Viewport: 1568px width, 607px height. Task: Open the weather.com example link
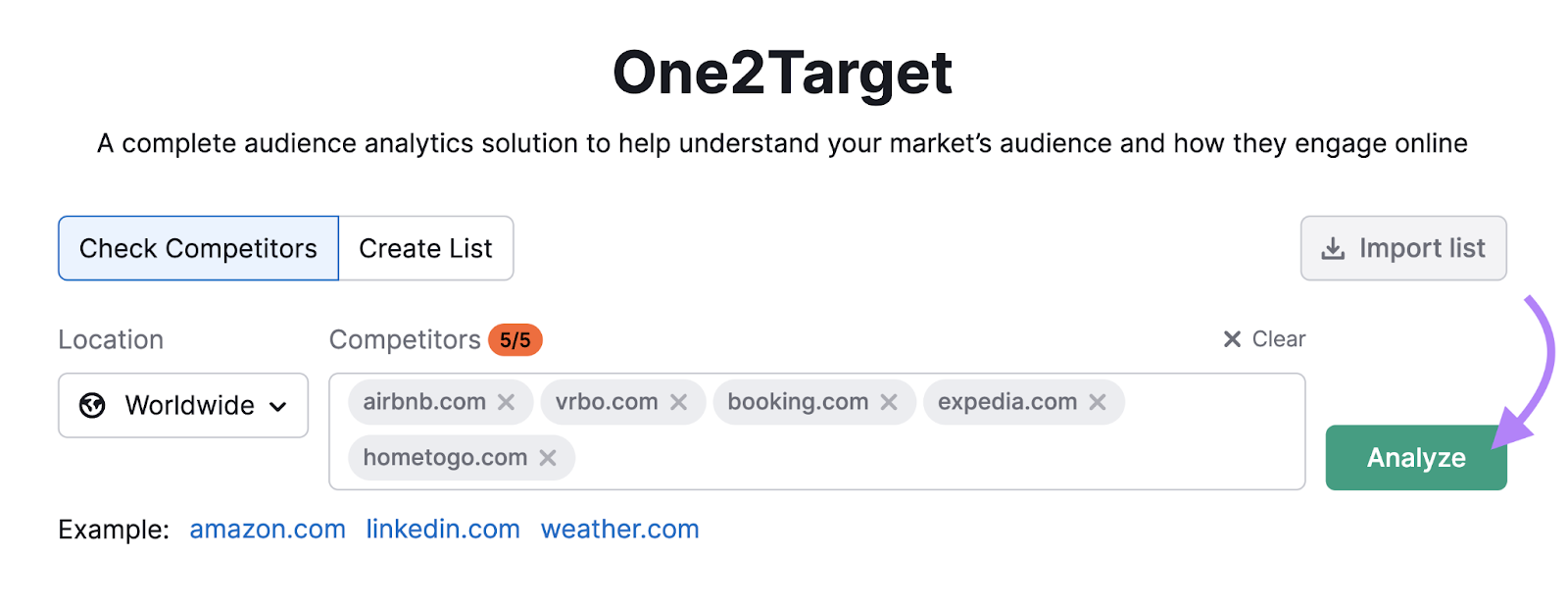[x=620, y=529]
